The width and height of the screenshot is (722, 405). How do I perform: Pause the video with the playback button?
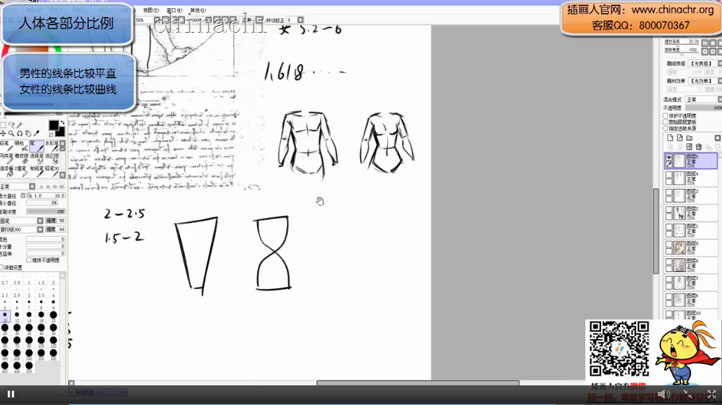11,394
